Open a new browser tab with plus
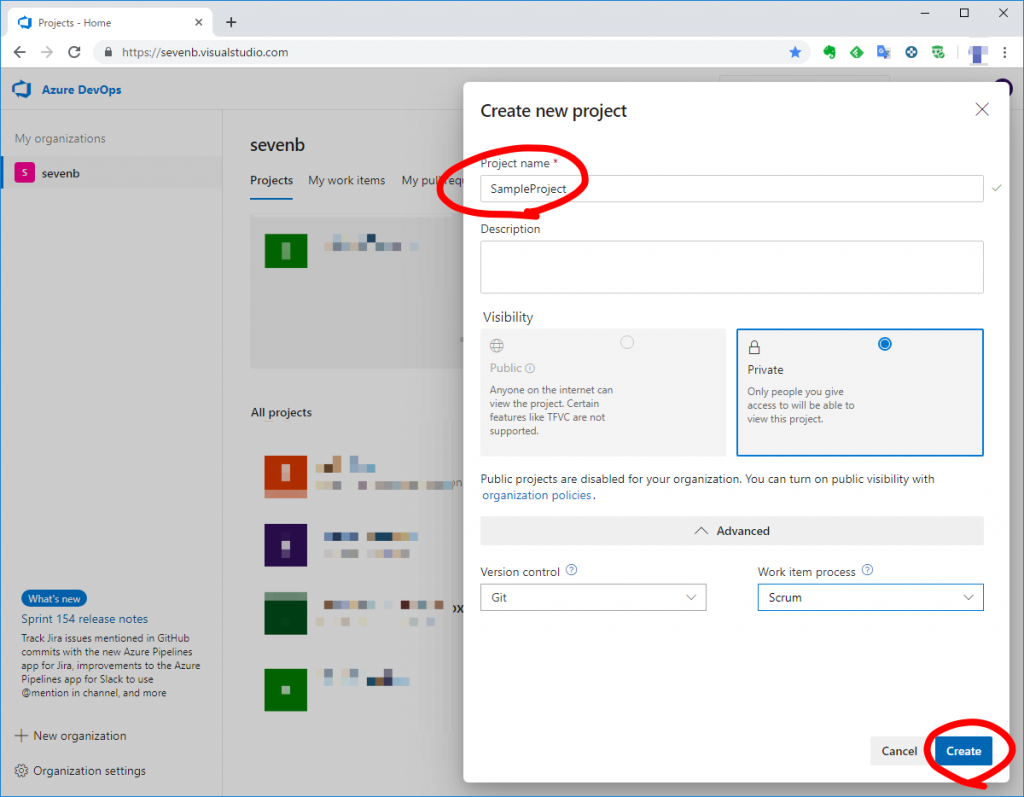1024x797 pixels. (231, 22)
